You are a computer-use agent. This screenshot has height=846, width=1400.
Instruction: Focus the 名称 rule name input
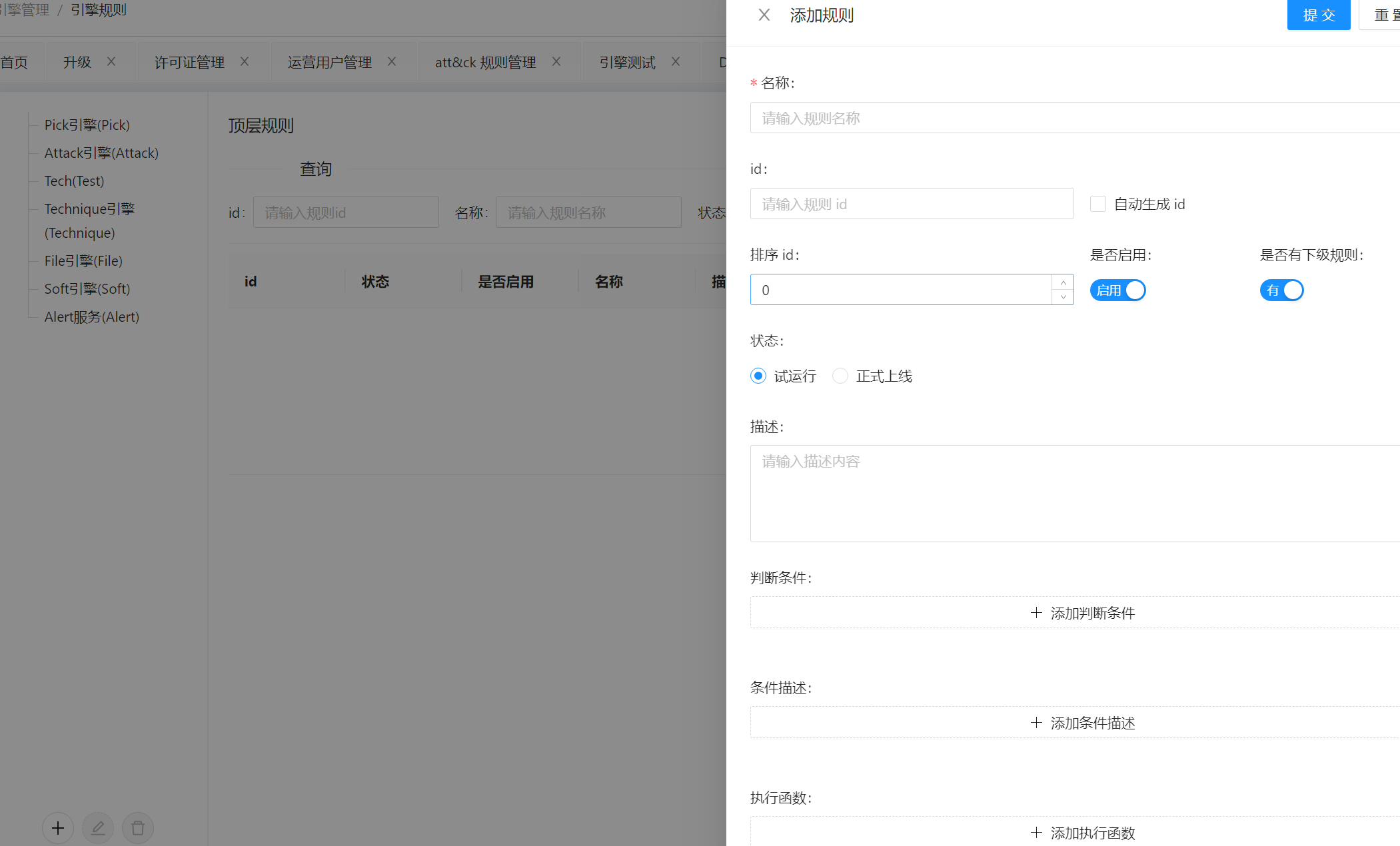pyautogui.click(x=1075, y=118)
